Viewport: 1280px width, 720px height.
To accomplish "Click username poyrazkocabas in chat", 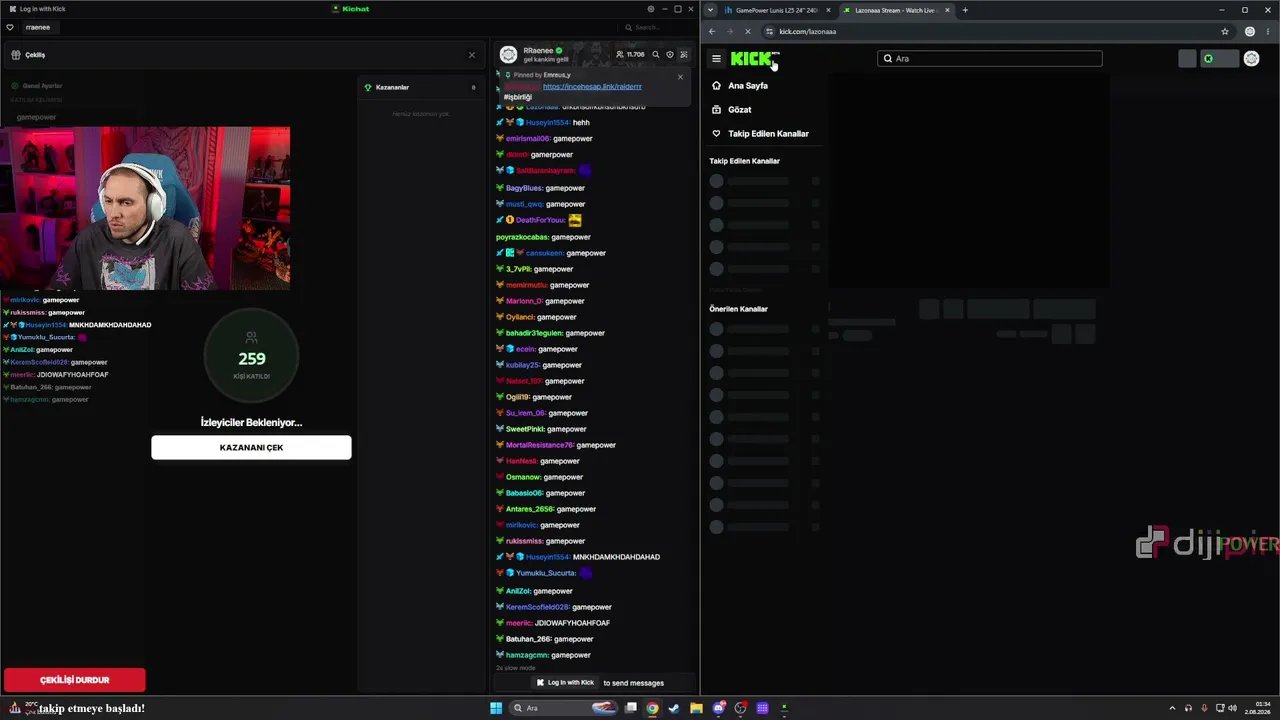I will pyautogui.click(x=522, y=237).
